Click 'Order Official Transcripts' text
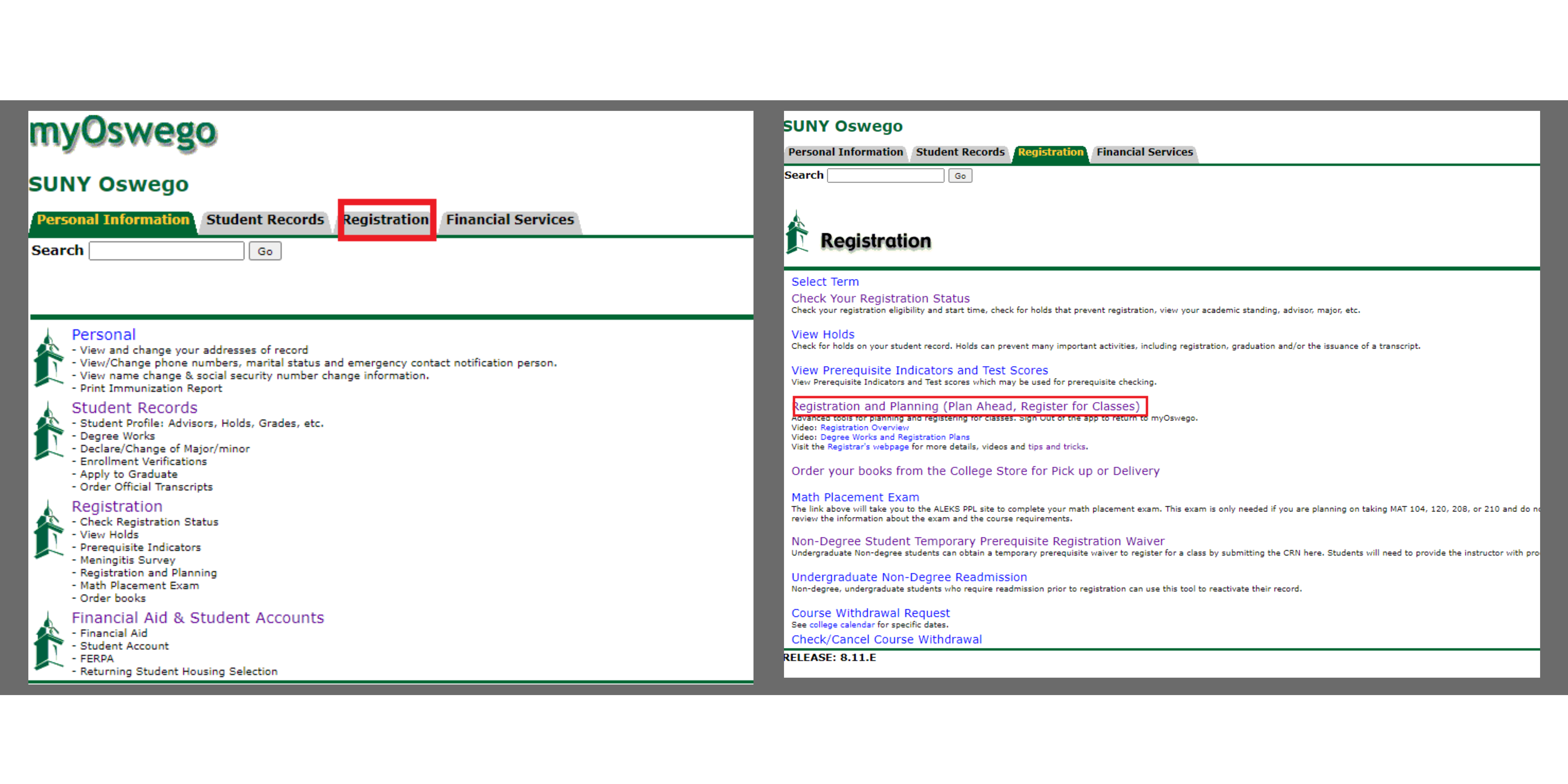This screenshot has height=784, width=1568. pos(147,487)
